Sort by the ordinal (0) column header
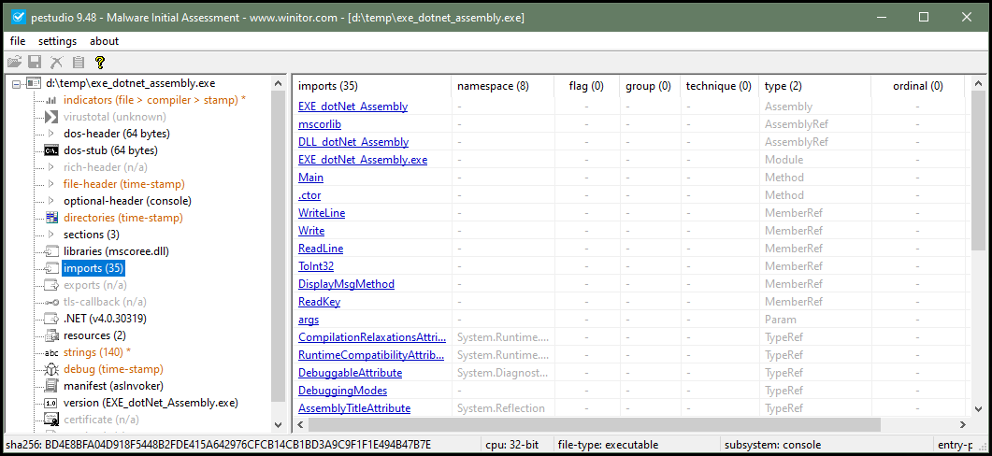 917,87
